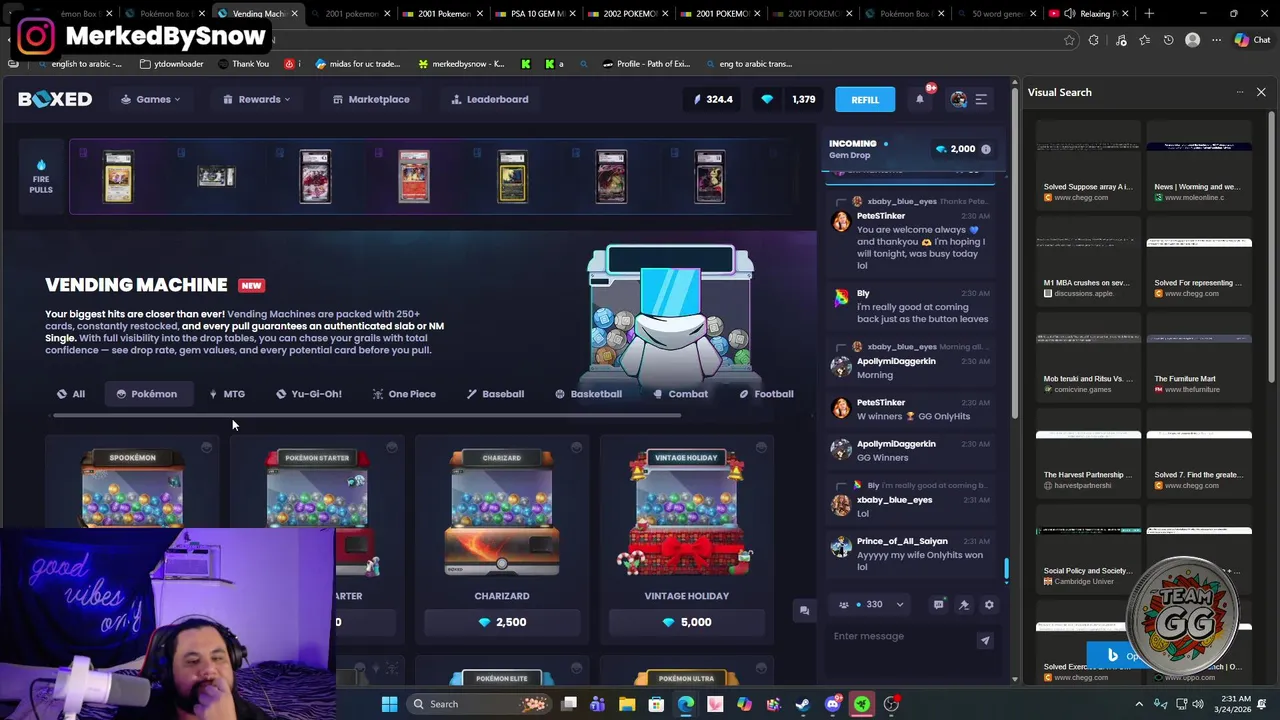Open the favorites list icon
Screen dimensions: 1280x720
(1144, 40)
